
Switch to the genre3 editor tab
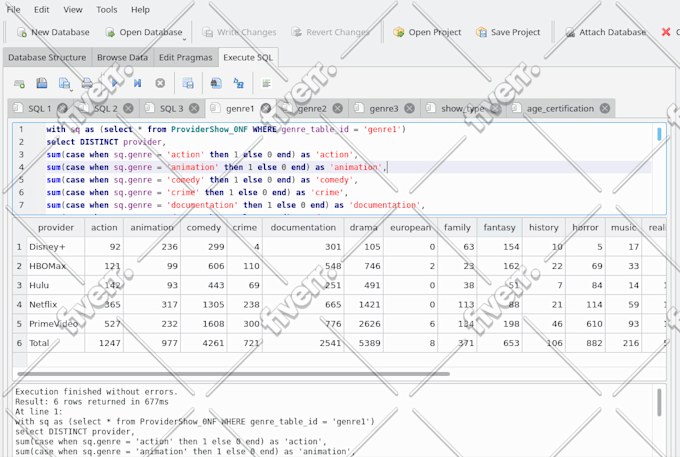383,109
